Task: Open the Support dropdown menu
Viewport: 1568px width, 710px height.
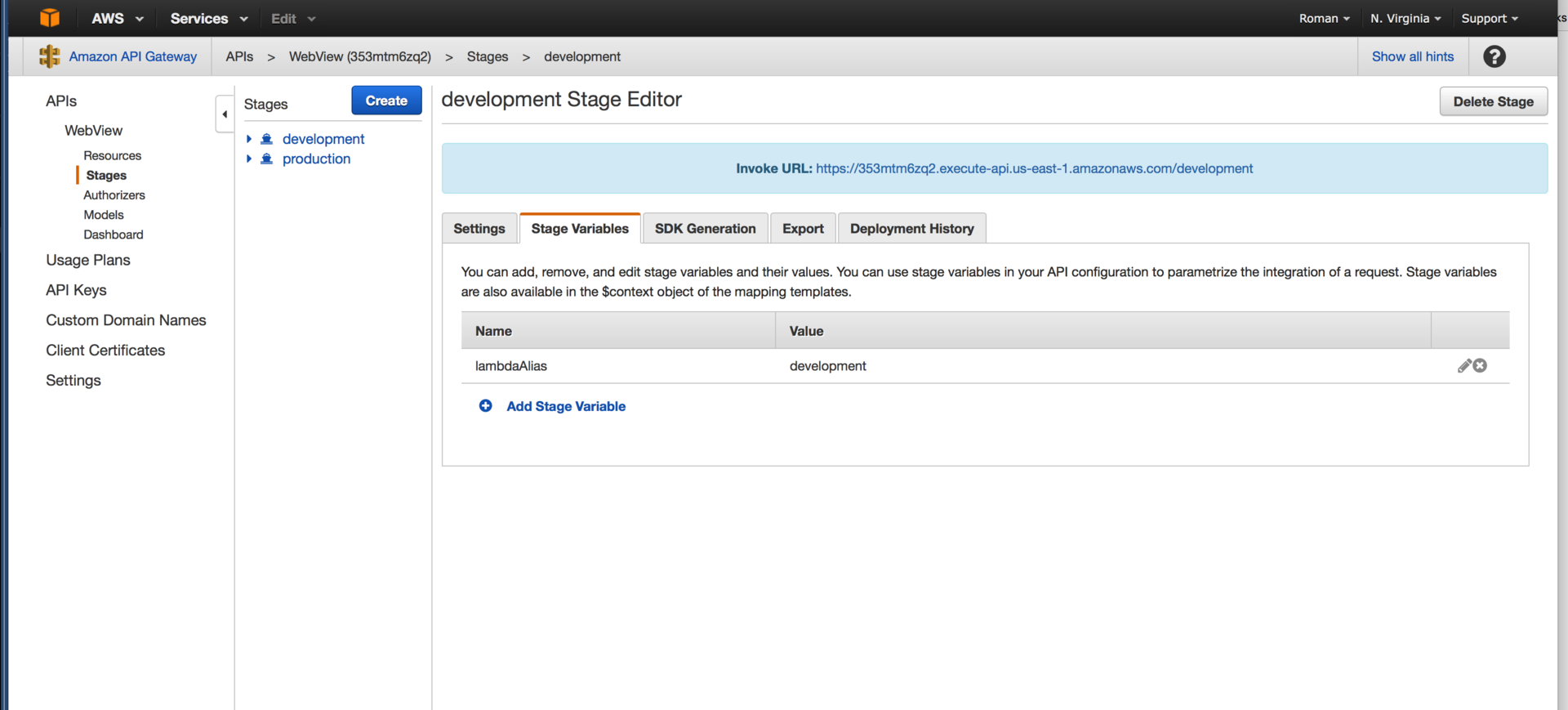Action: click(1490, 18)
